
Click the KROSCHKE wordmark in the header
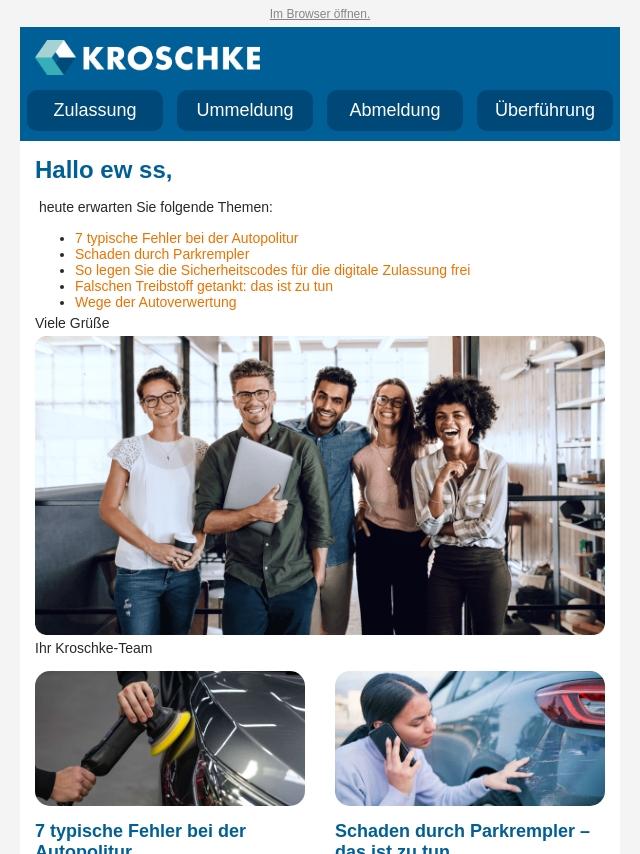(x=172, y=58)
